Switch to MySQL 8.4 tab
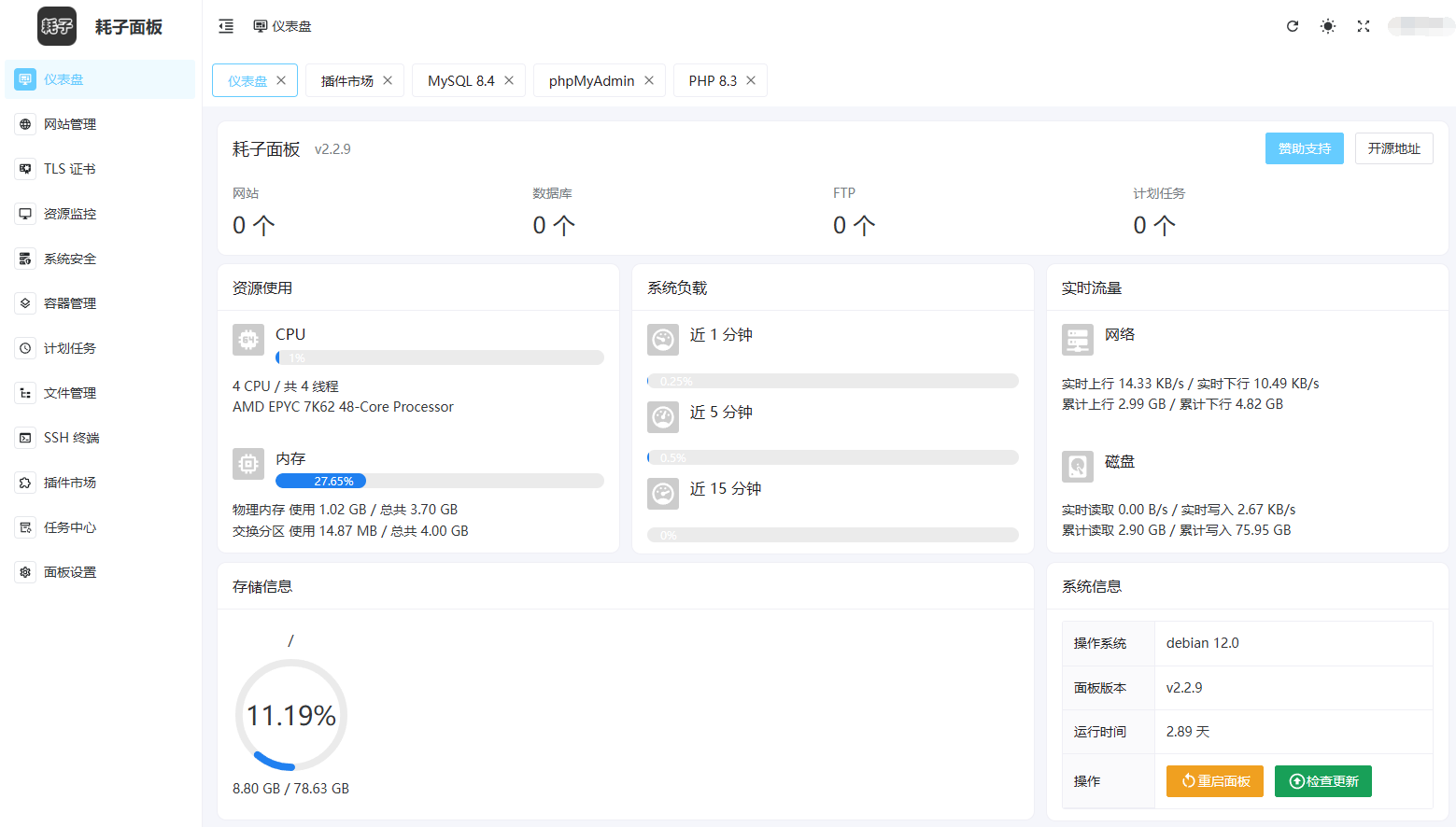 pyautogui.click(x=460, y=81)
